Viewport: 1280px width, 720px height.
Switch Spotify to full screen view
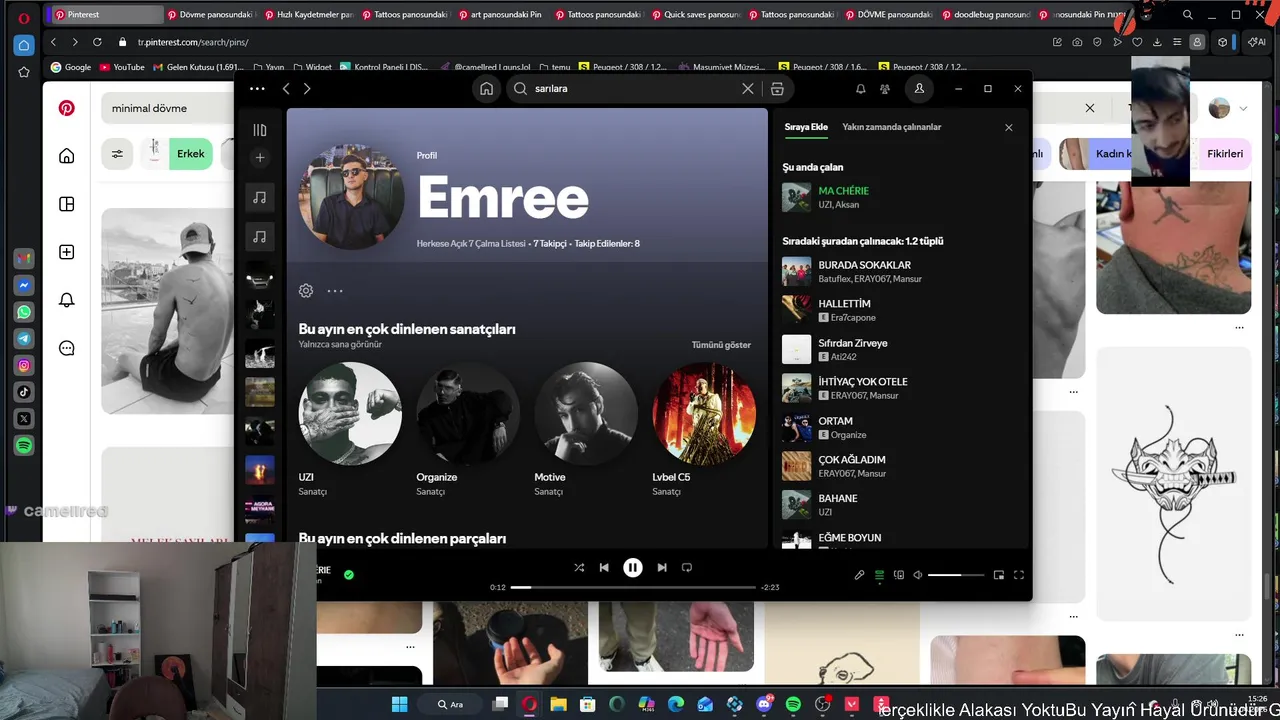pos(1019,575)
